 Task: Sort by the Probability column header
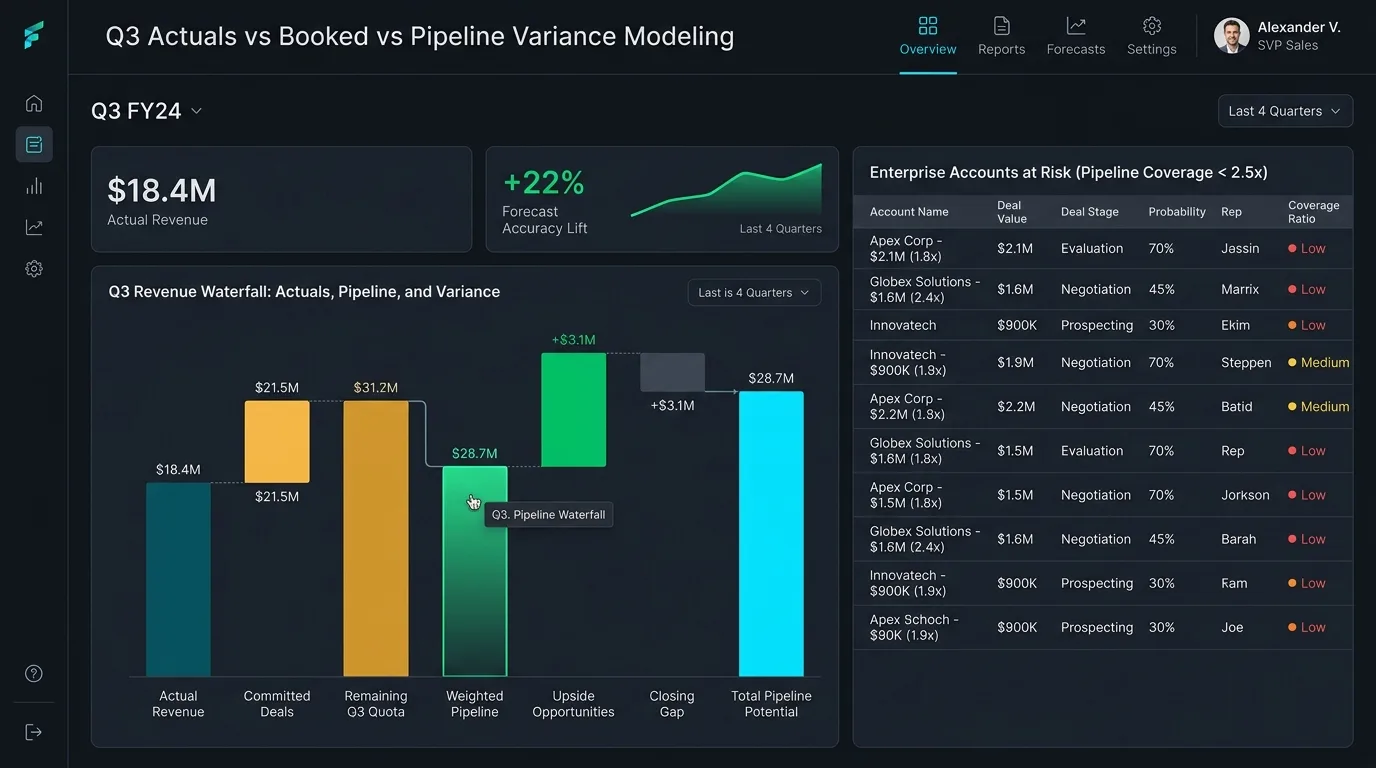point(1177,212)
